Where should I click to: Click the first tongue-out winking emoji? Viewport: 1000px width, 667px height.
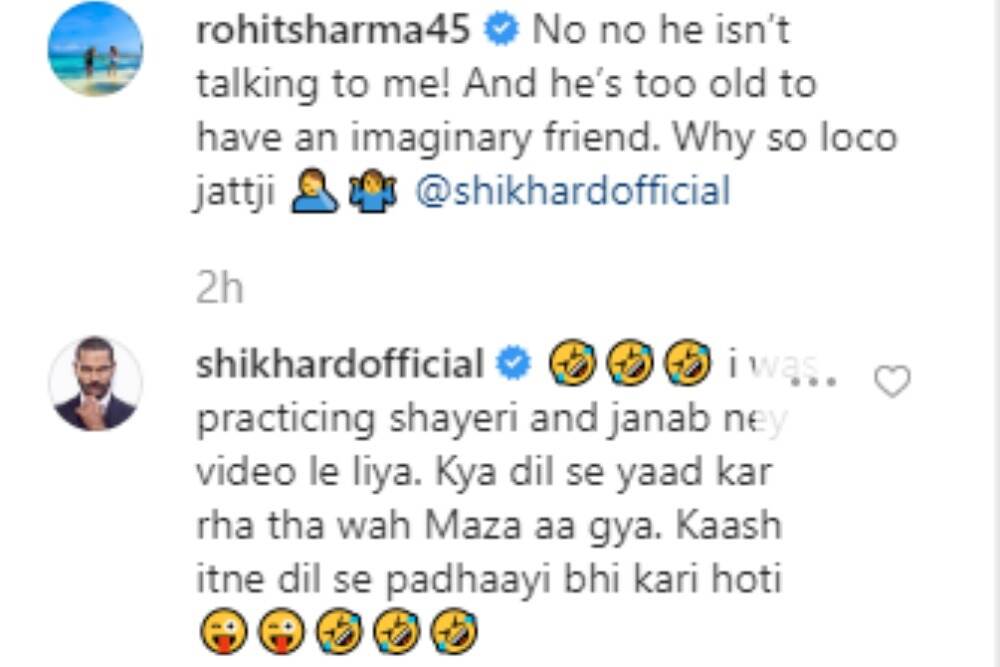pyautogui.click(x=223, y=632)
